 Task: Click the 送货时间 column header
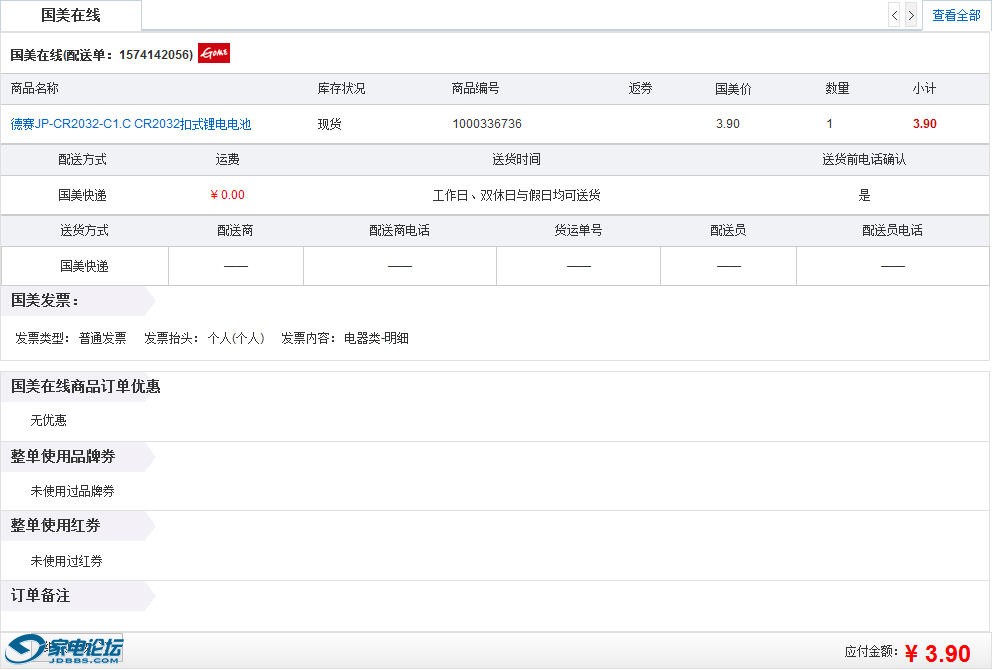coord(516,160)
